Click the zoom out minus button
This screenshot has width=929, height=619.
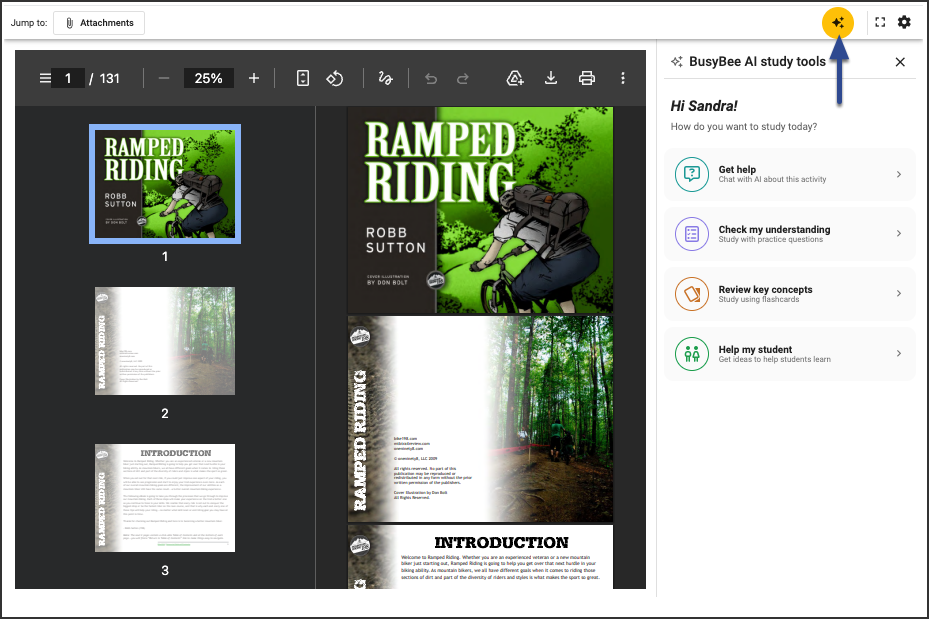pyautogui.click(x=164, y=78)
